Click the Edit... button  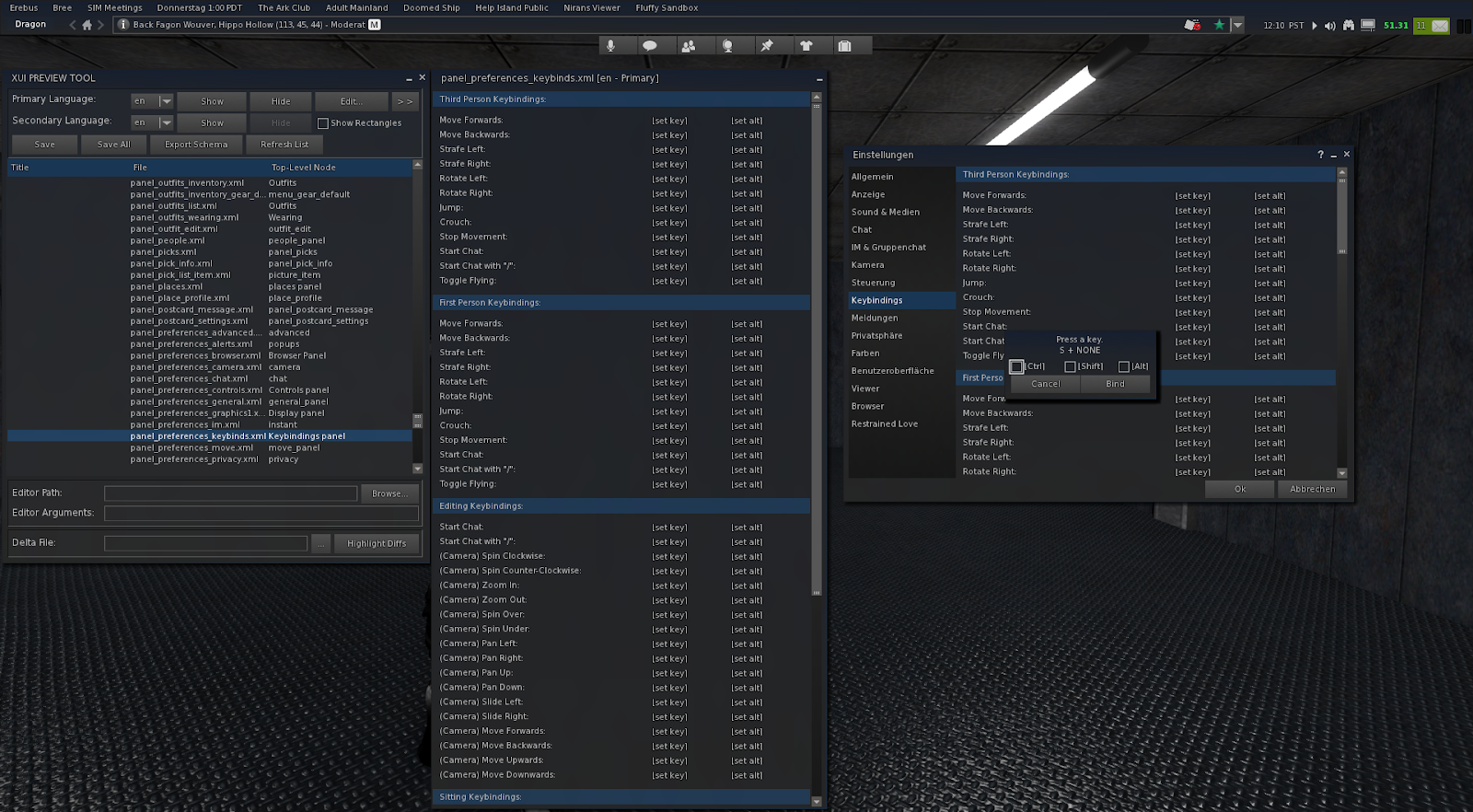click(x=351, y=101)
